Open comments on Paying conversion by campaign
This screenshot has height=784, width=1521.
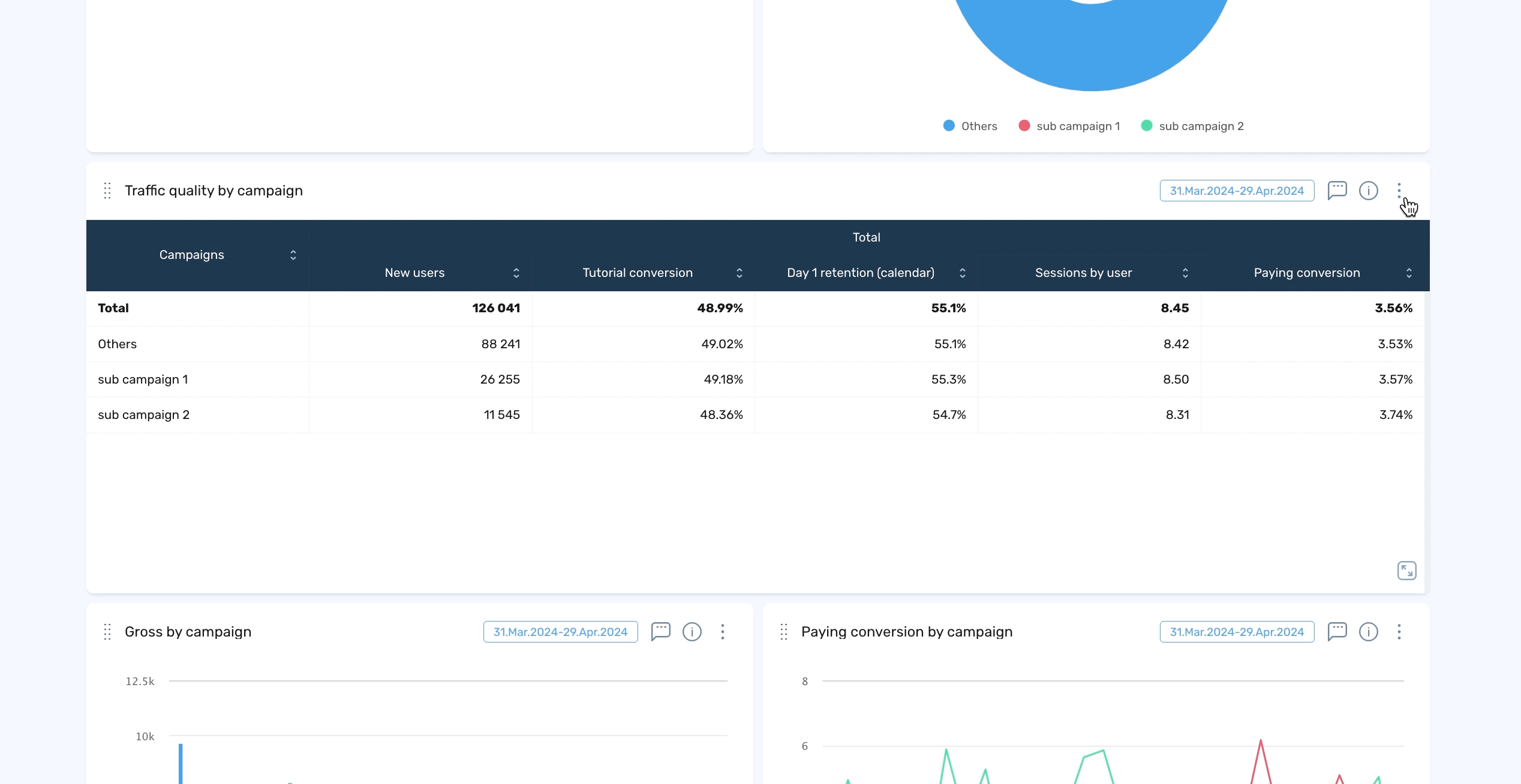click(x=1337, y=632)
